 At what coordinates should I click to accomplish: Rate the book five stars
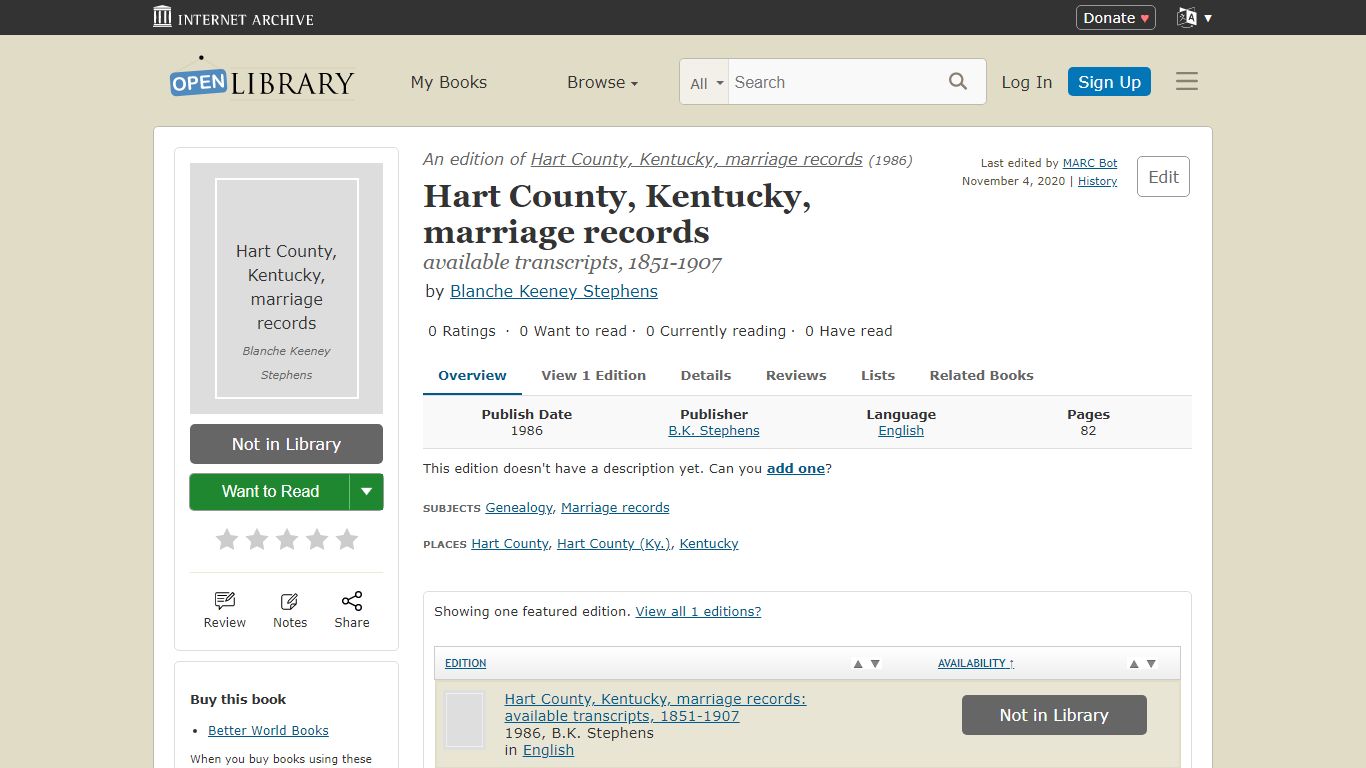point(347,540)
